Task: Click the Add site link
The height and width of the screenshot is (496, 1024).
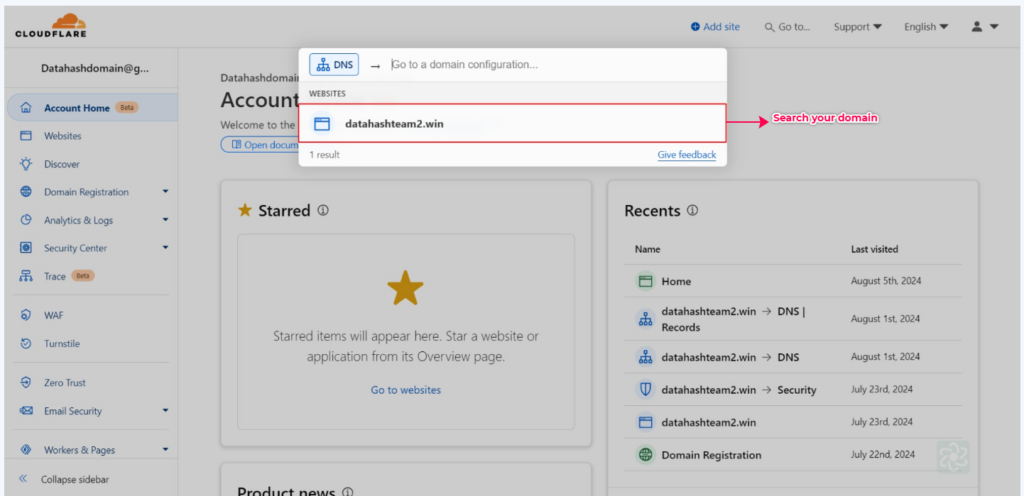Action: [x=715, y=27]
